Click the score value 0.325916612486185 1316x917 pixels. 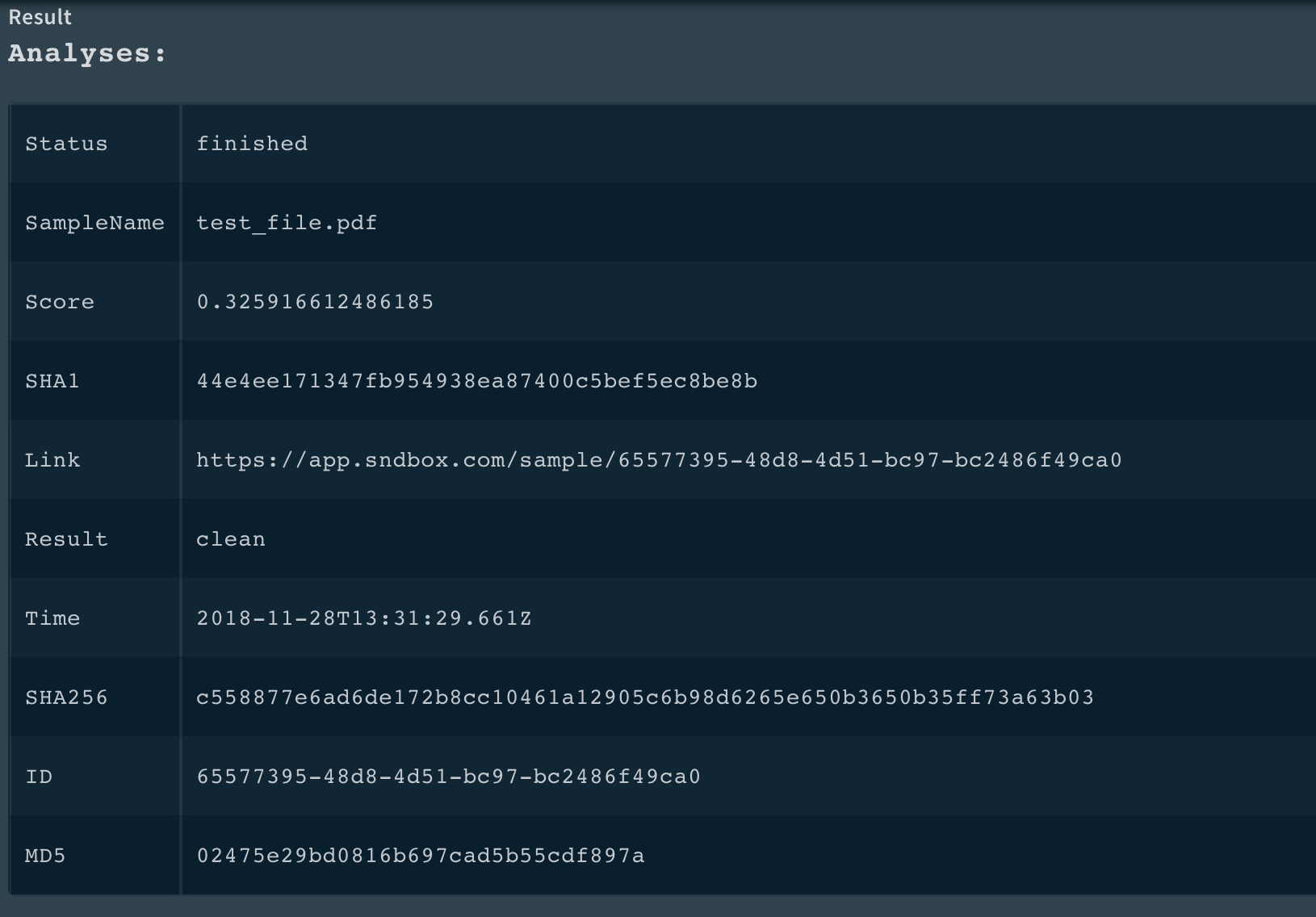315,302
